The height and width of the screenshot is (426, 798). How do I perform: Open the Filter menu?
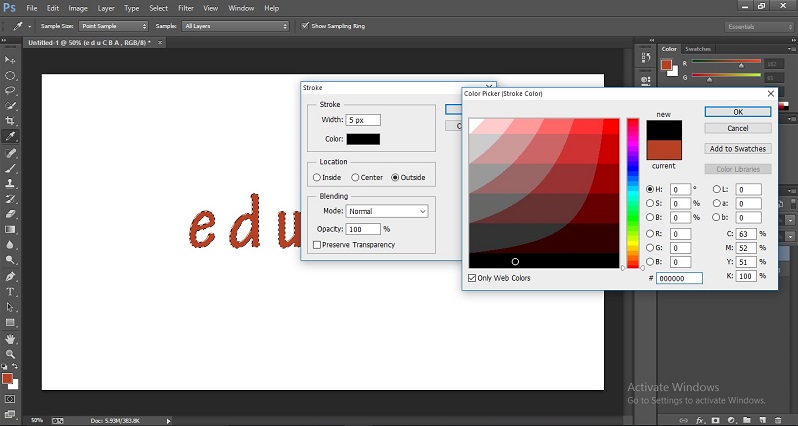[x=186, y=8]
